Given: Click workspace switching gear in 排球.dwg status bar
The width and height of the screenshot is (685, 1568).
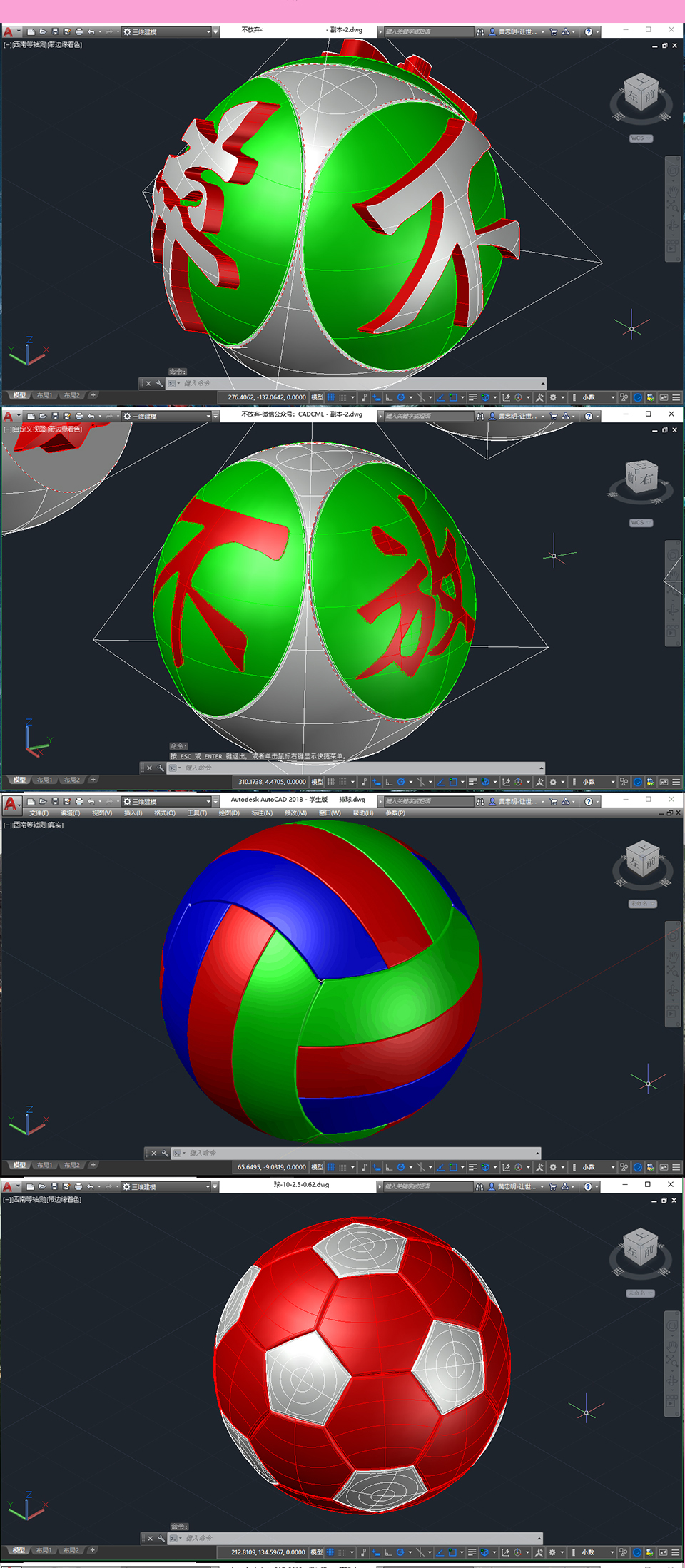Looking at the screenshot, I should tap(553, 1167).
